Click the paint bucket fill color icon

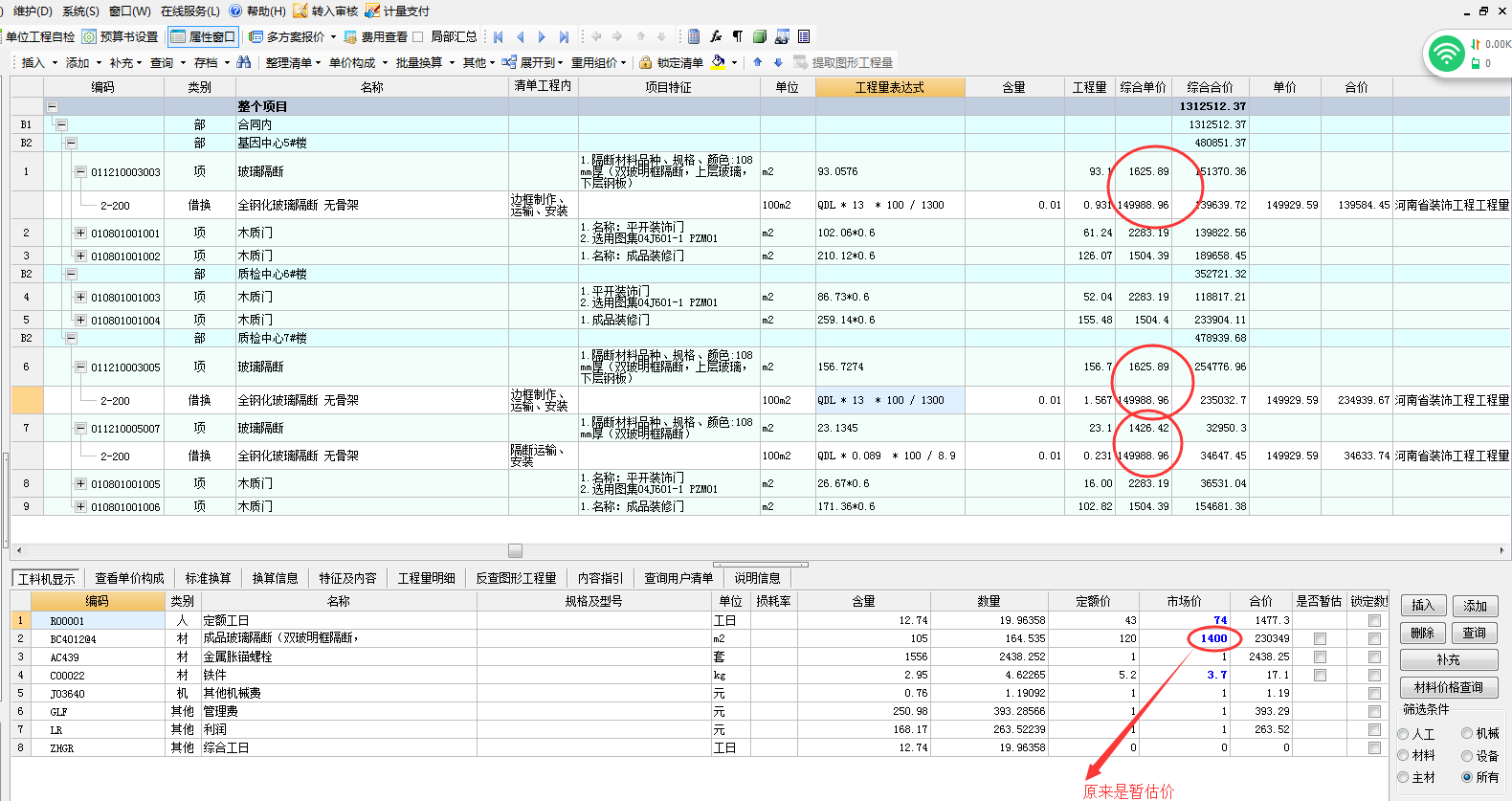718,62
